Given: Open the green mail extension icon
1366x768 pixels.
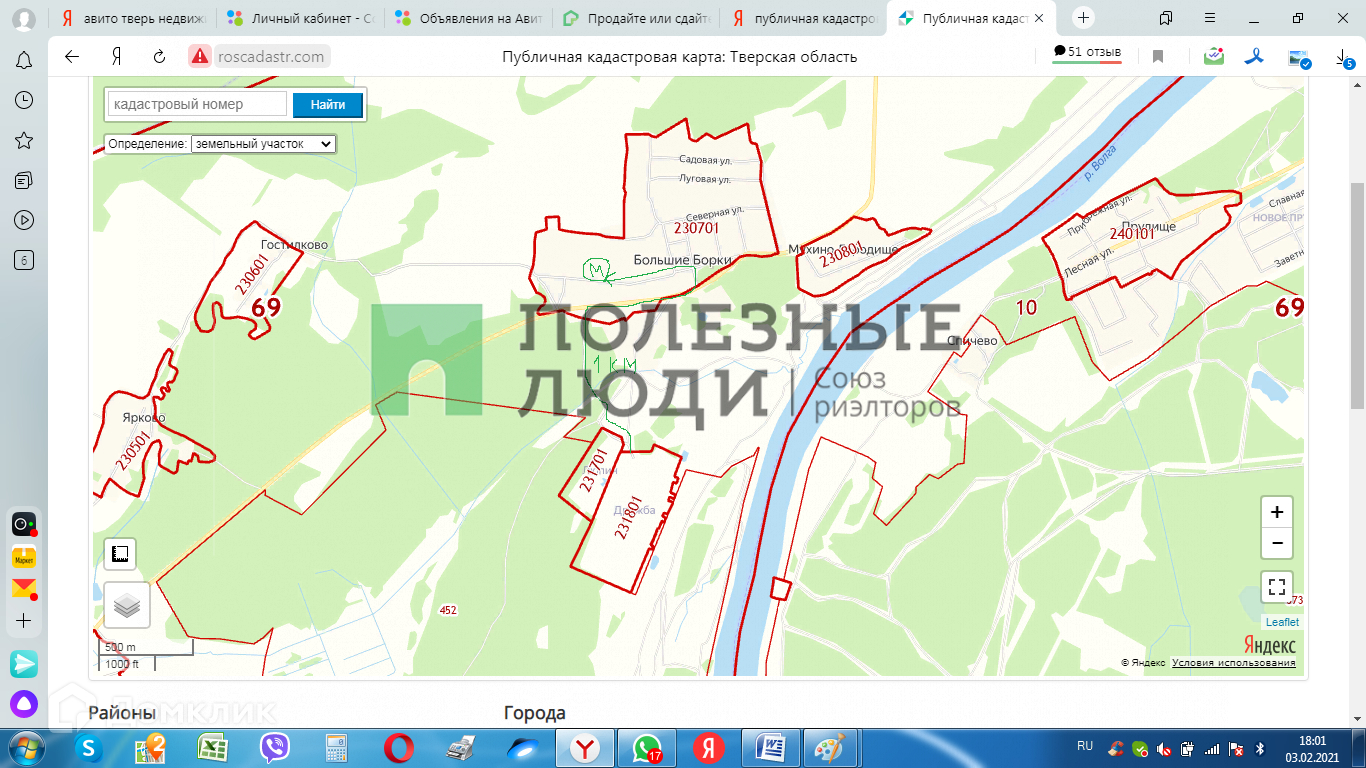Looking at the screenshot, I should 1214,57.
